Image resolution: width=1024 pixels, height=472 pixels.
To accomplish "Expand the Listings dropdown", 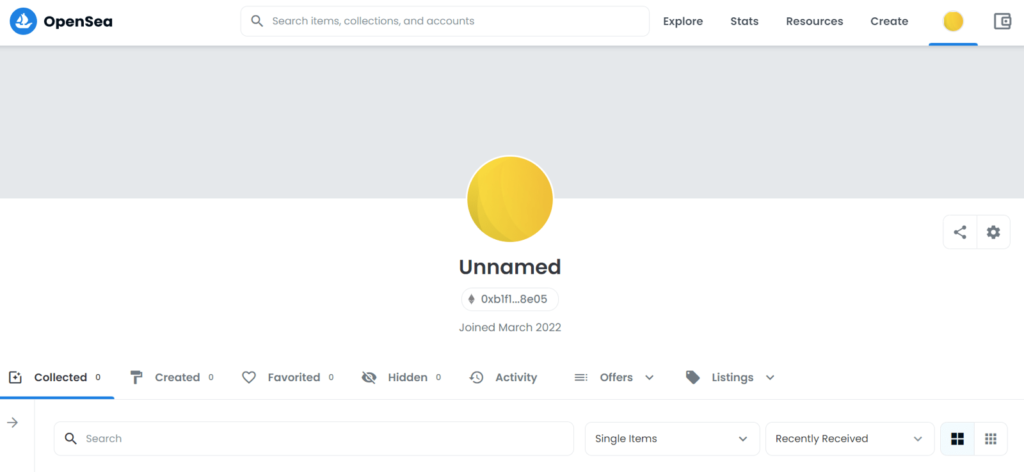I will (x=730, y=377).
